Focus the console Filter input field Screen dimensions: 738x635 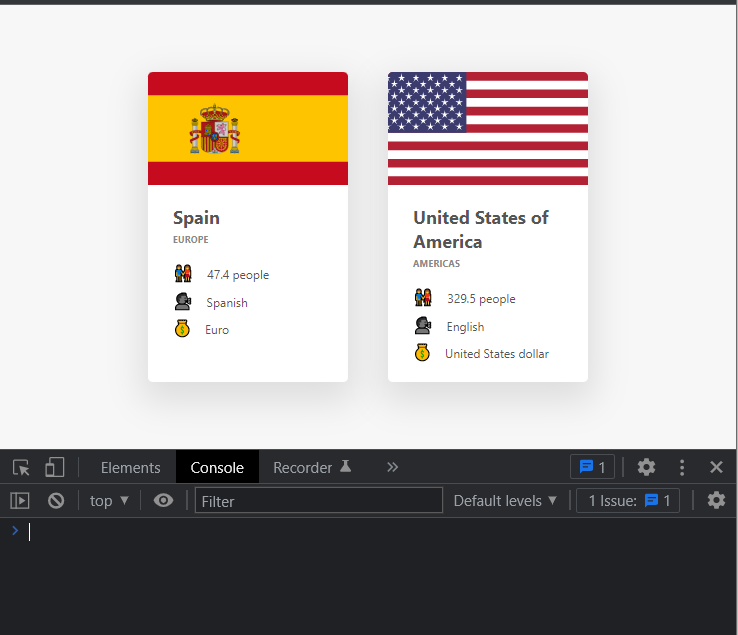pyautogui.click(x=319, y=500)
